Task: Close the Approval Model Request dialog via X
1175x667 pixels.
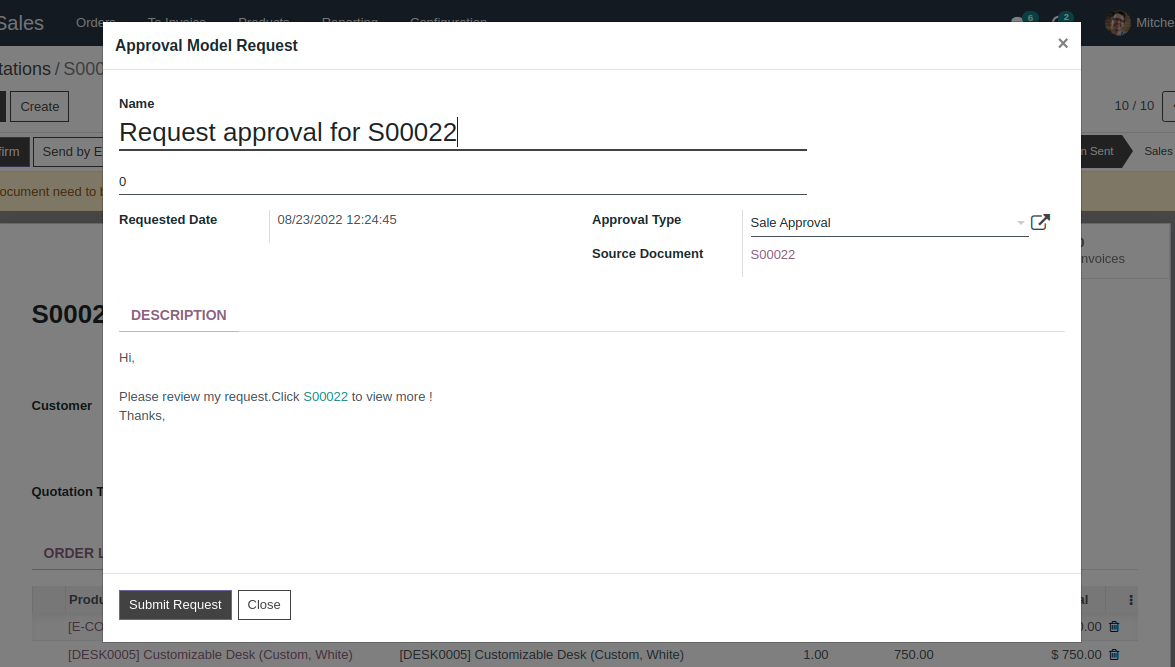Action: (x=1062, y=43)
